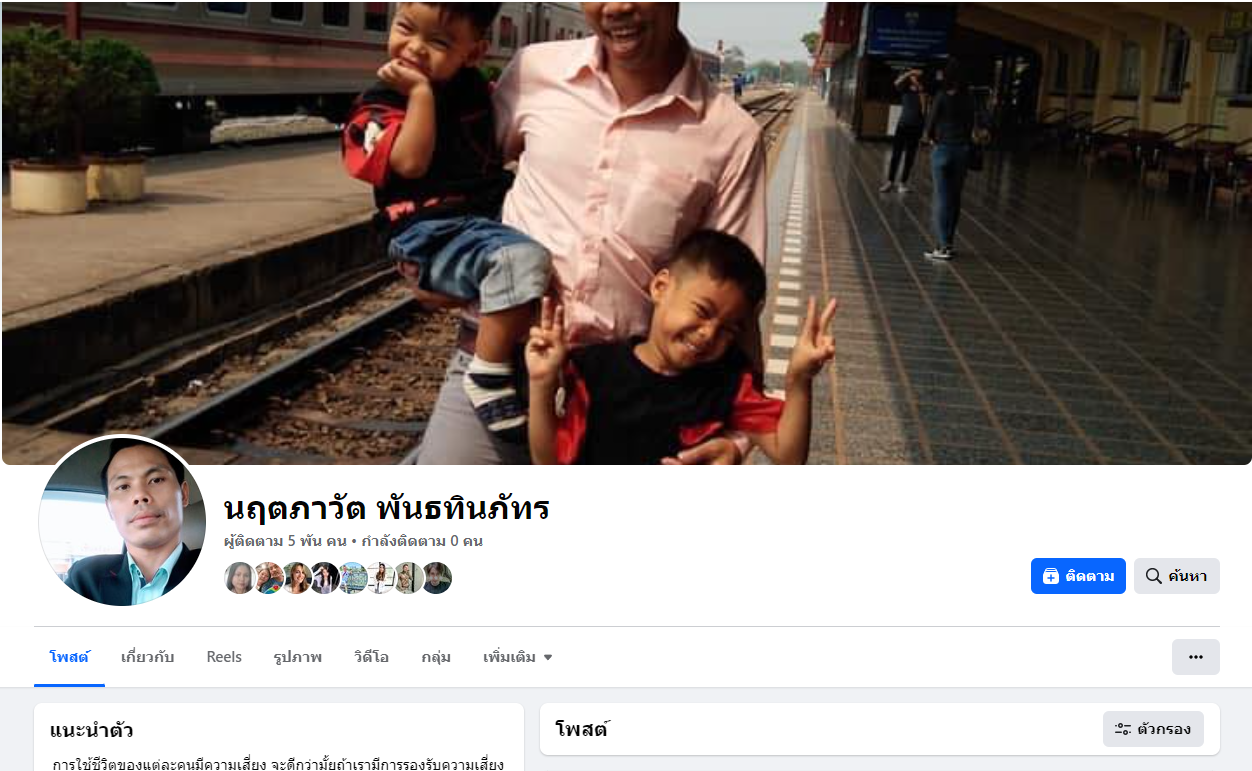1252x771 pixels.
Task: Open the cover photo at the train station
Action: pos(626,232)
